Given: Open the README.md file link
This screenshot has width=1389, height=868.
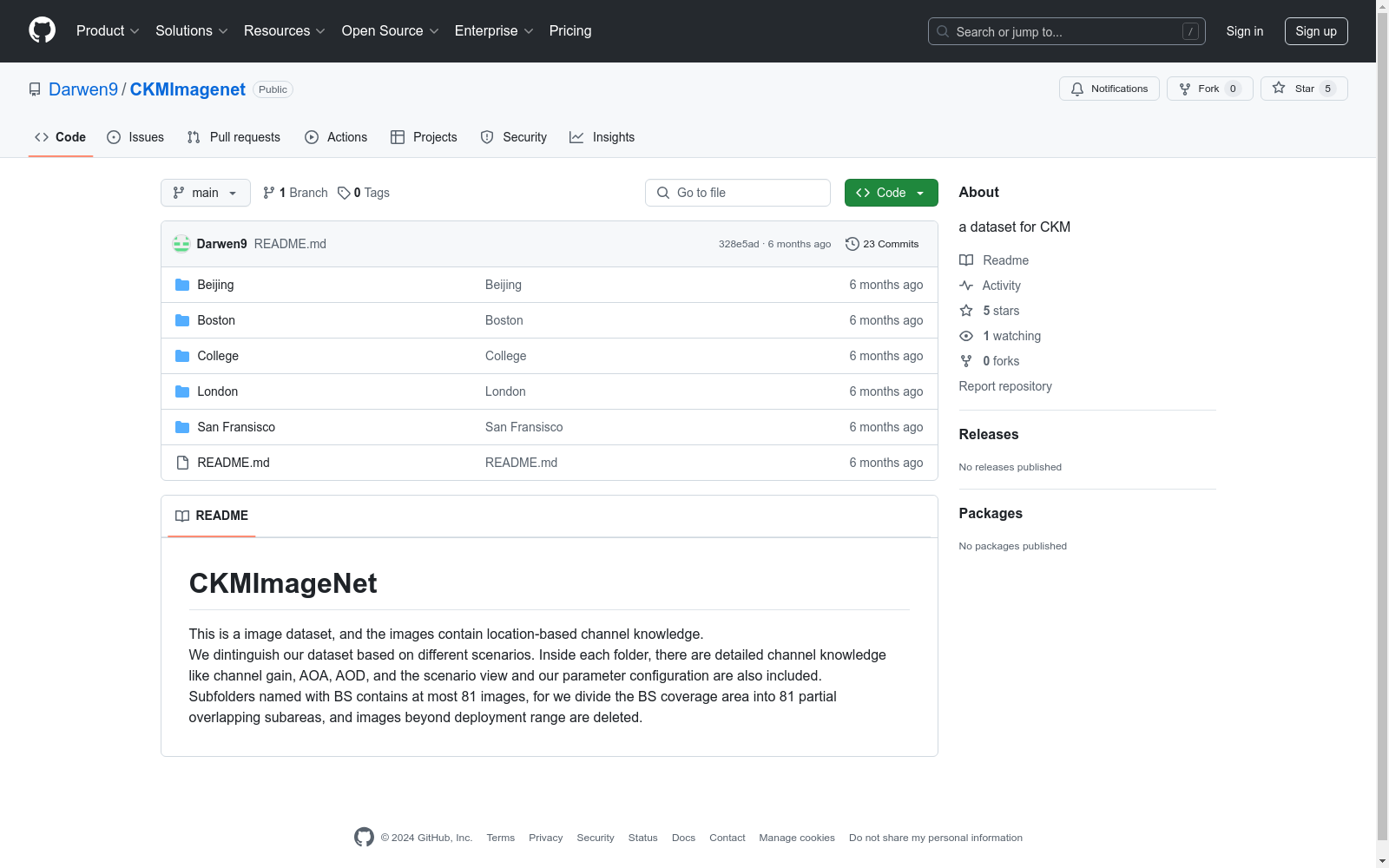Looking at the screenshot, I should [x=234, y=463].
